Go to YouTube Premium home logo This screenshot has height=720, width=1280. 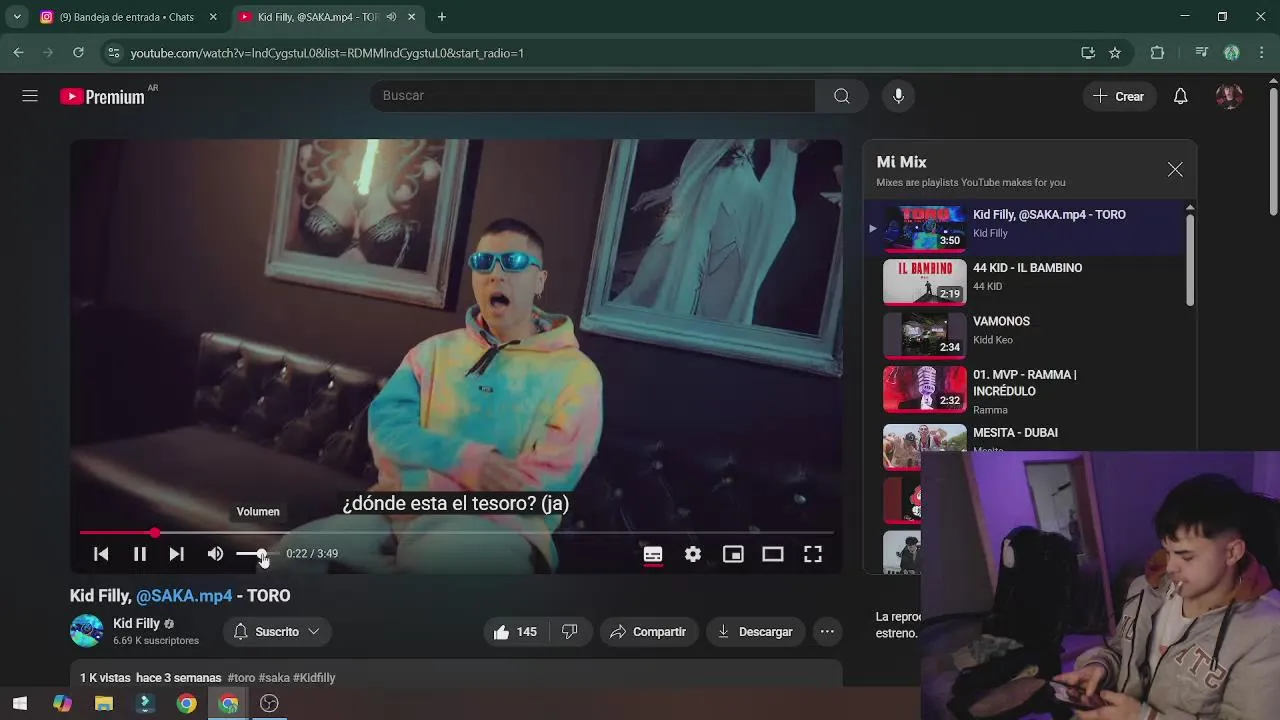(x=103, y=96)
